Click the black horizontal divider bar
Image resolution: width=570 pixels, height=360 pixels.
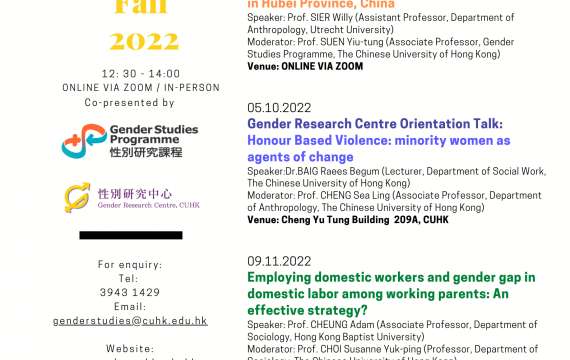(x=131, y=235)
